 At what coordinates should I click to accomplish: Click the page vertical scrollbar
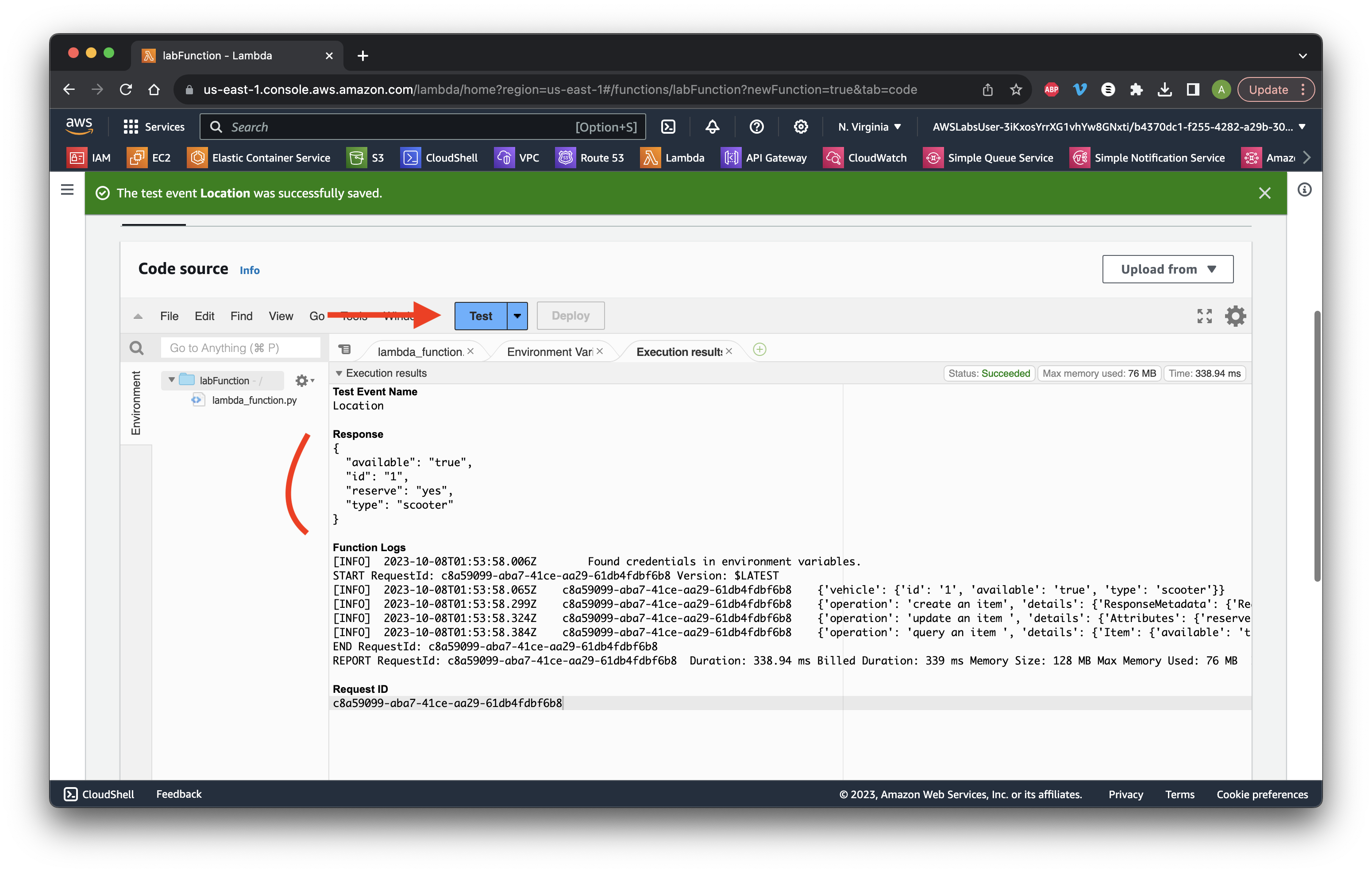(1317, 446)
